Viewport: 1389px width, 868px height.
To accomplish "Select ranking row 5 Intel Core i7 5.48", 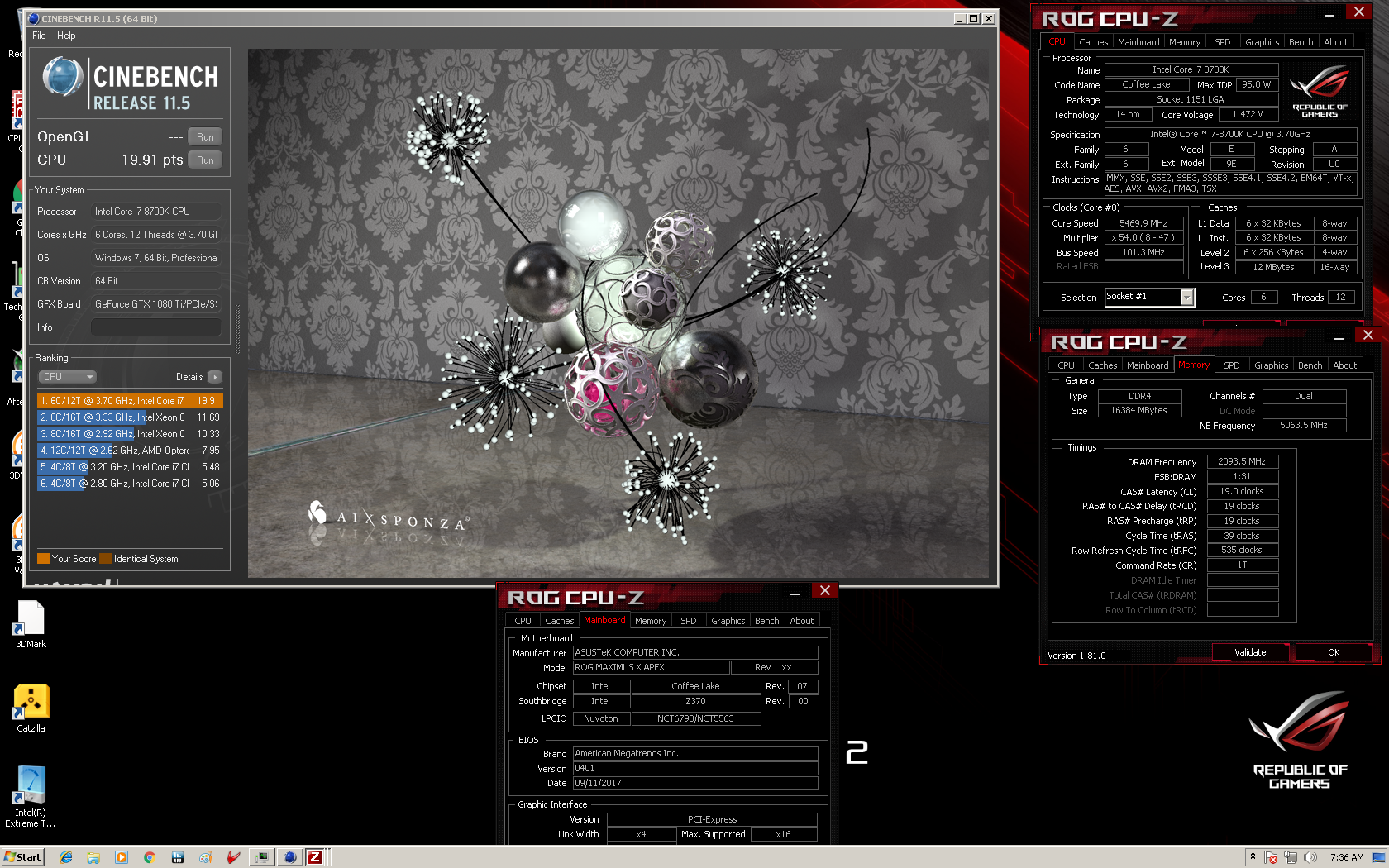I will click(130, 467).
